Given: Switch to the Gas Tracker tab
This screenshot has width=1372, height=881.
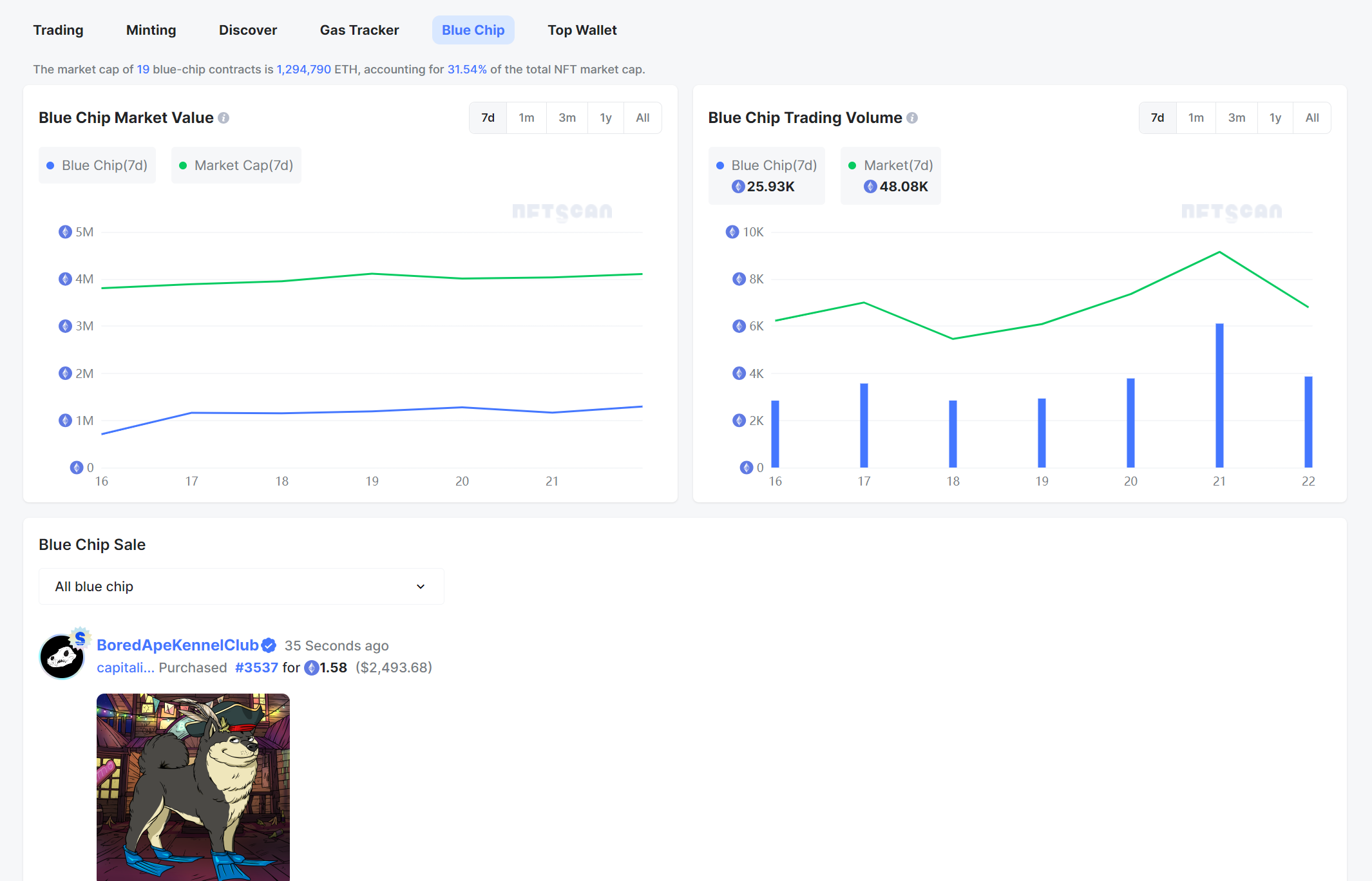Looking at the screenshot, I should (359, 30).
